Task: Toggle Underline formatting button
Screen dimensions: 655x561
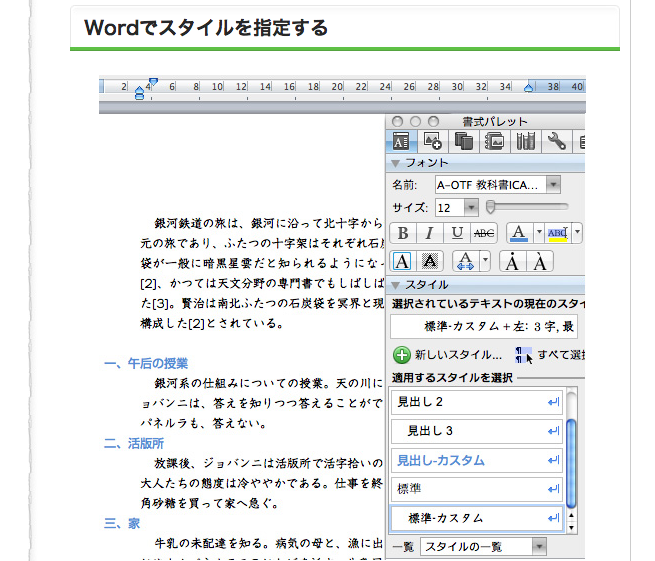Action: click(457, 233)
